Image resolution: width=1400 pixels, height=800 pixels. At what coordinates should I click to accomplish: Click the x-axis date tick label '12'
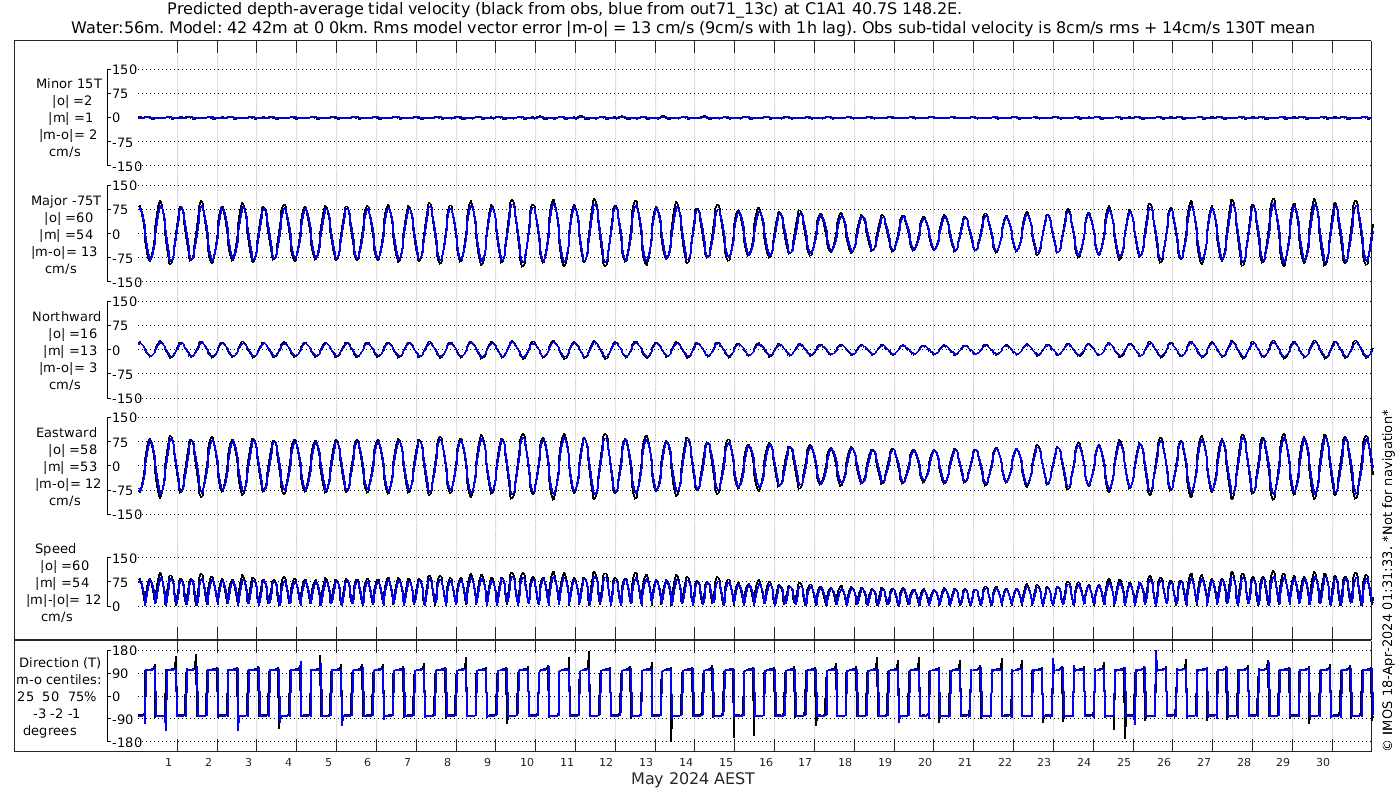[606, 762]
